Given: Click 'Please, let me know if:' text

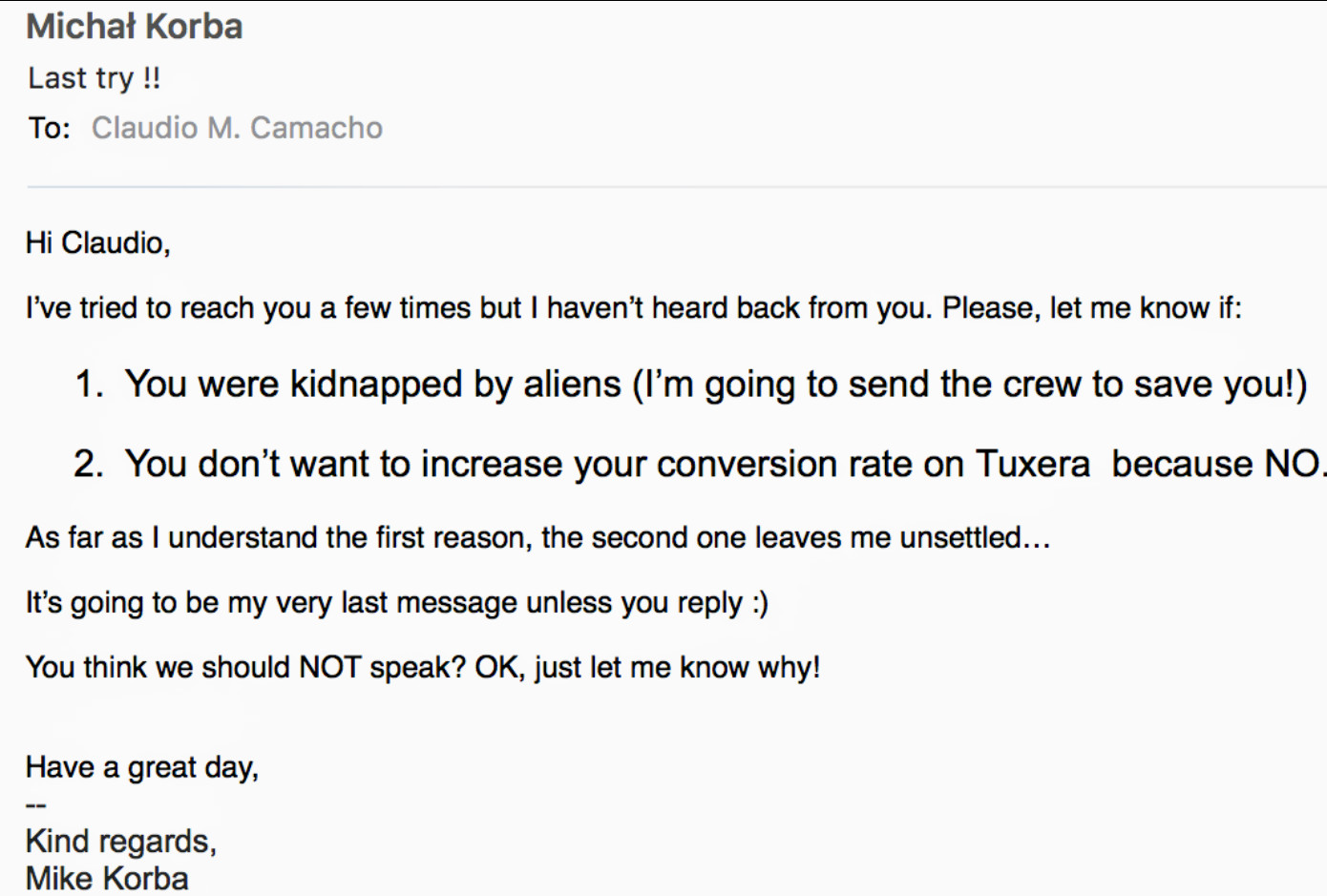Looking at the screenshot, I should [1092, 308].
